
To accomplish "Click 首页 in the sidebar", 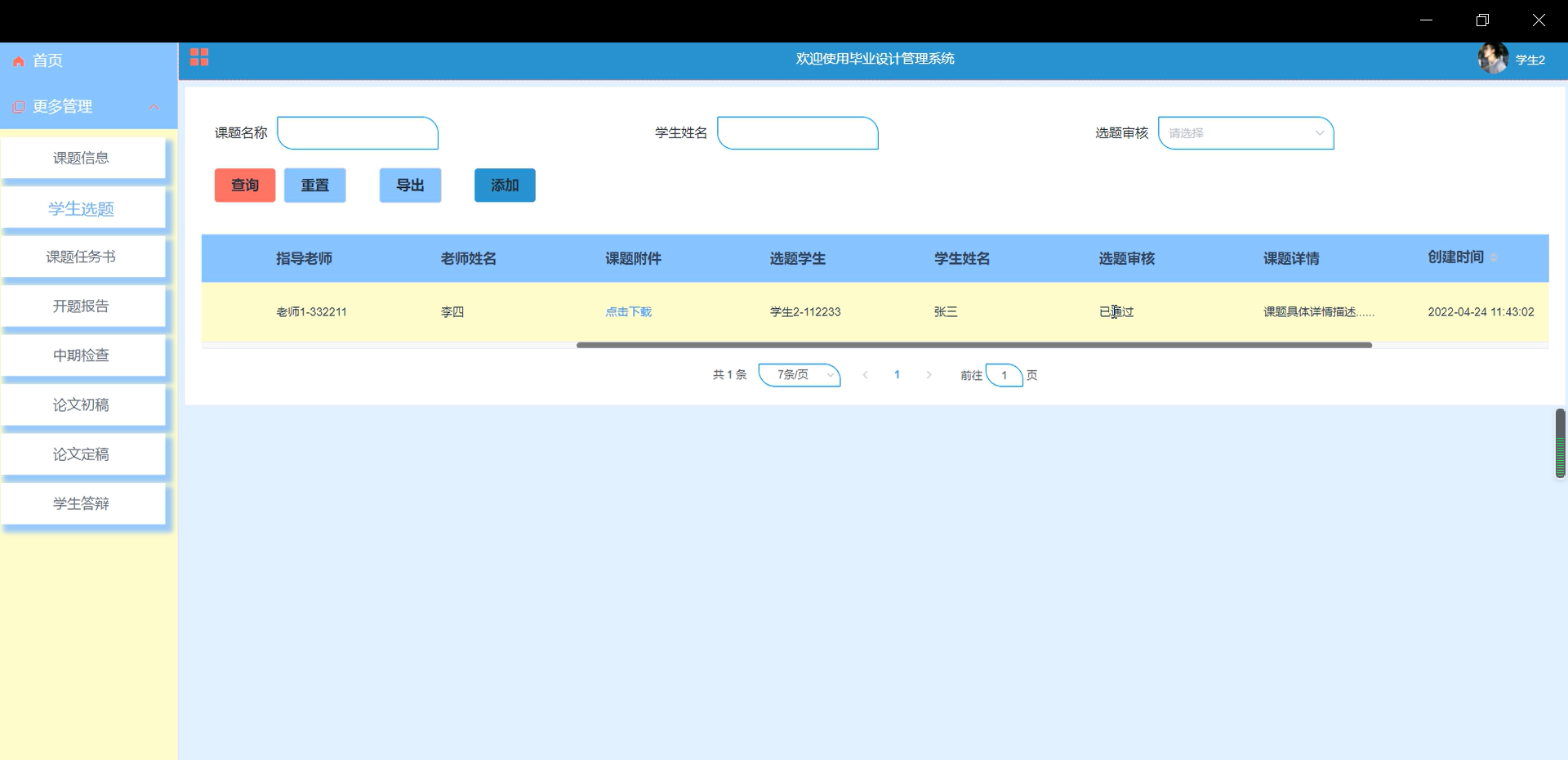I will pos(47,60).
